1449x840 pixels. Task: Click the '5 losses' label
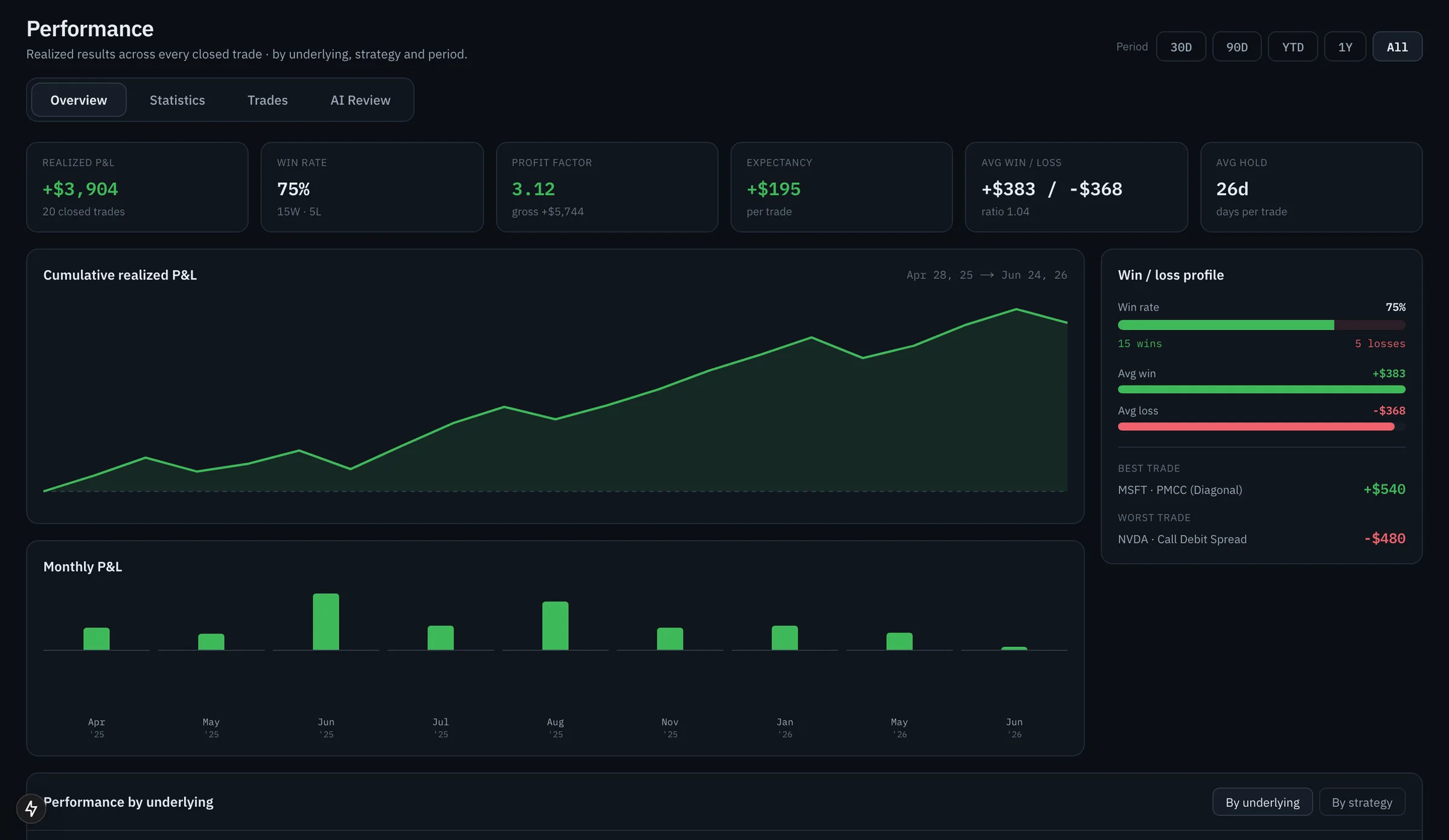1380,343
